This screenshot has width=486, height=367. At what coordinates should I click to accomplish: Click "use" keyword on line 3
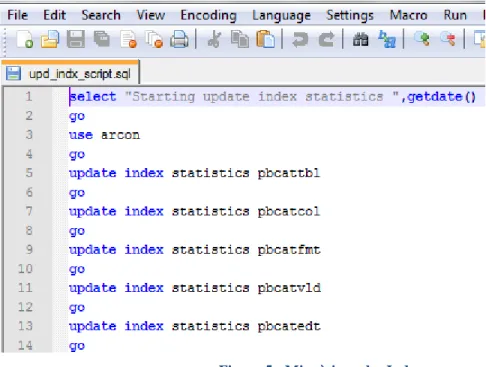(81, 135)
